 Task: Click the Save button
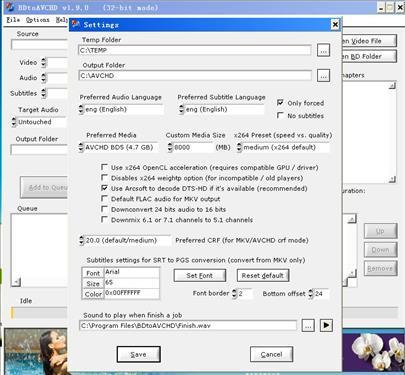(x=138, y=354)
